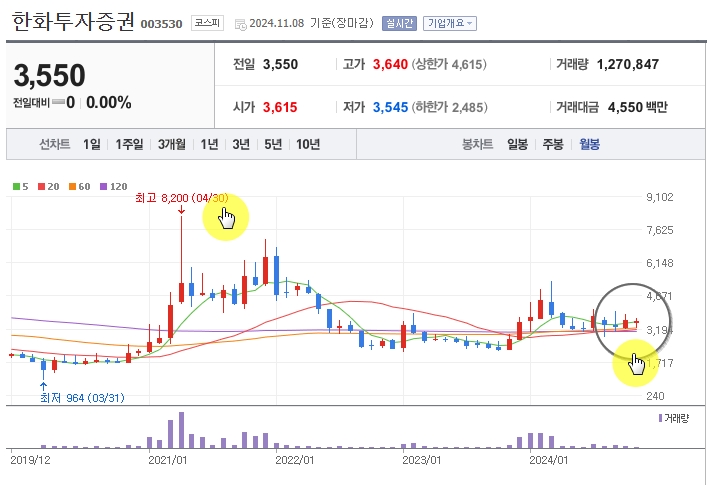Viewport: 707px width, 485px height.
Task: Click the 실시간 button
Action: tap(399, 23)
